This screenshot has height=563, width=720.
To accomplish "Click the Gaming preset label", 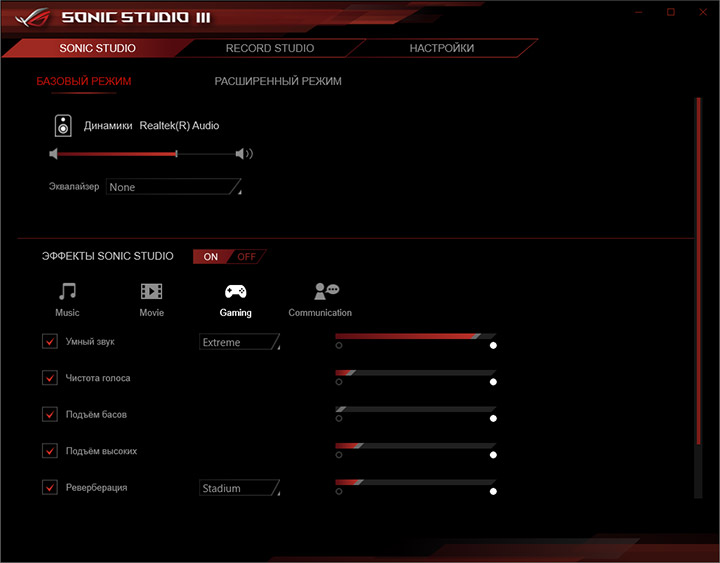I will (236, 313).
